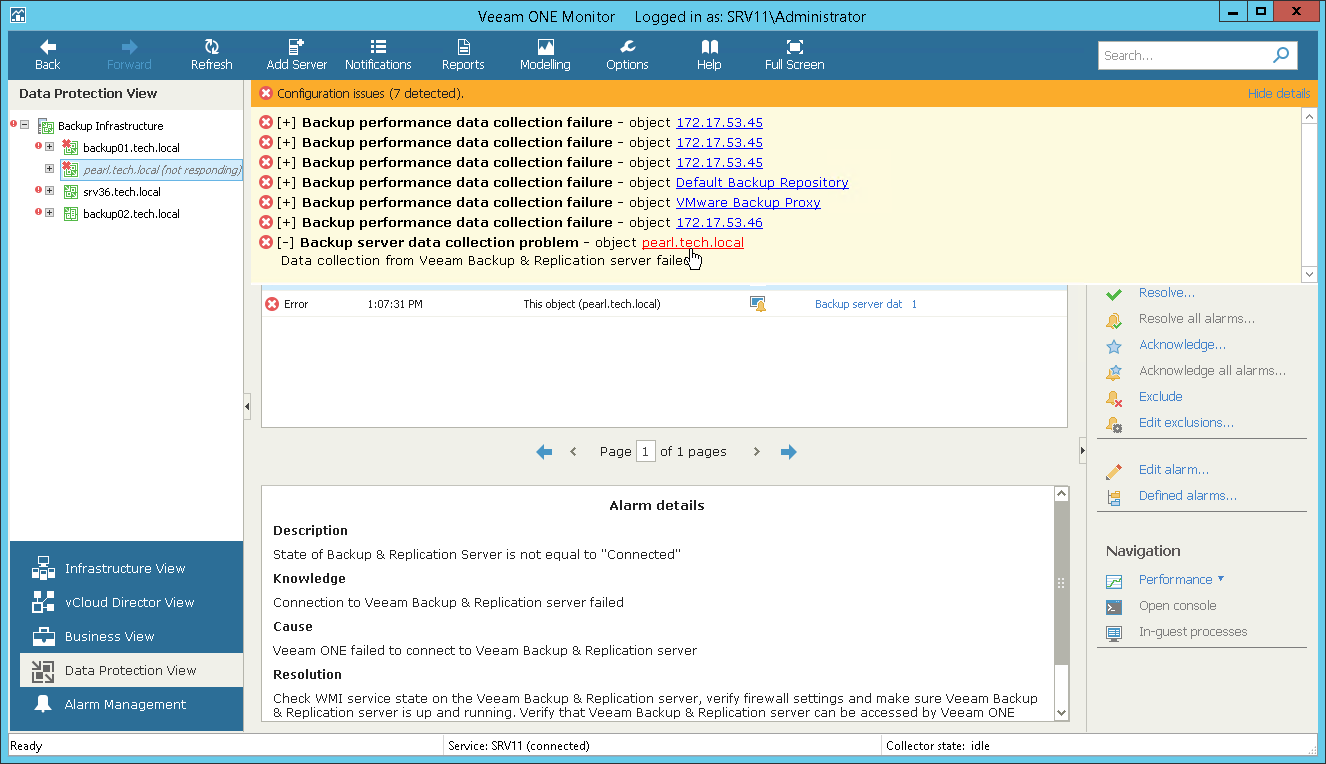Open the Add Server wizard
The width and height of the screenshot is (1326, 764).
pyautogui.click(x=297, y=55)
